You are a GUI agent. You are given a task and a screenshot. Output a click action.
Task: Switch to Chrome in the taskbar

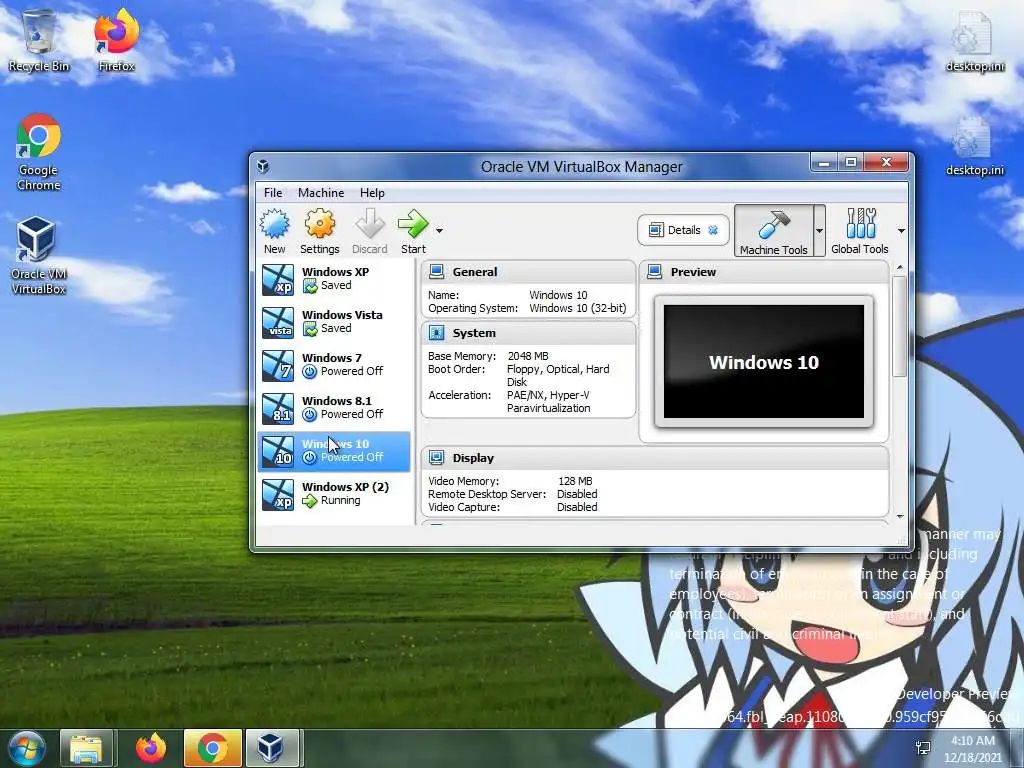(x=212, y=748)
